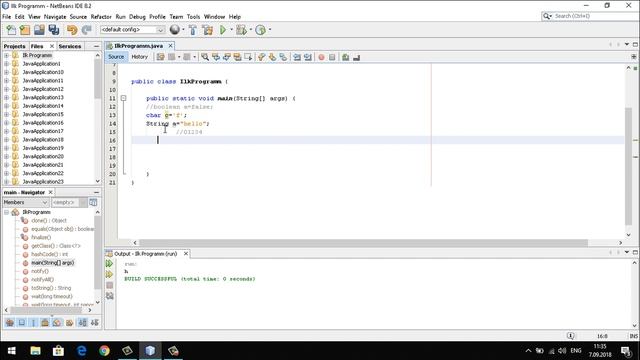Click the Start Macro Recording red circle icon
This screenshot has height=360, width=640.
[x=321, y=57]
